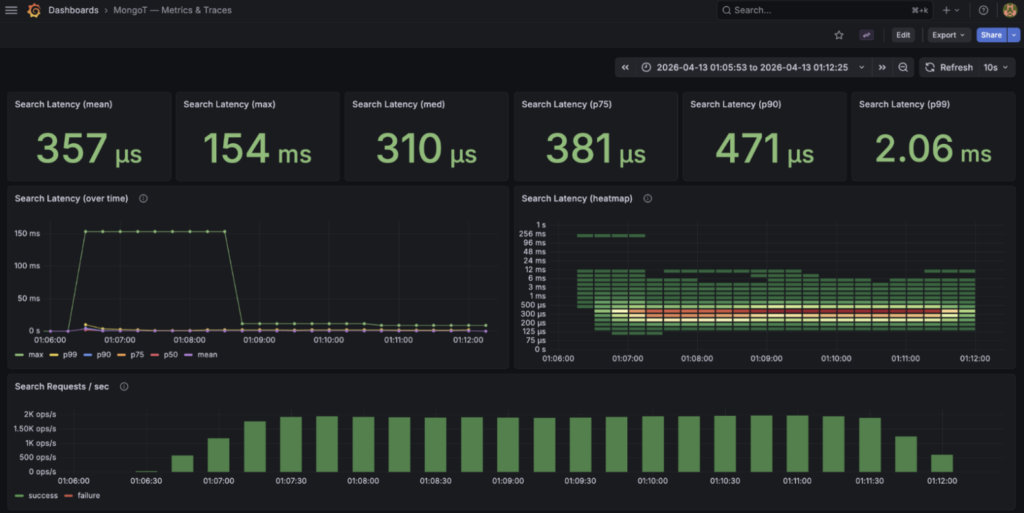Click the Grafana logo icon
Viewport: 1024px width, 513px height.
click(34, 10)
